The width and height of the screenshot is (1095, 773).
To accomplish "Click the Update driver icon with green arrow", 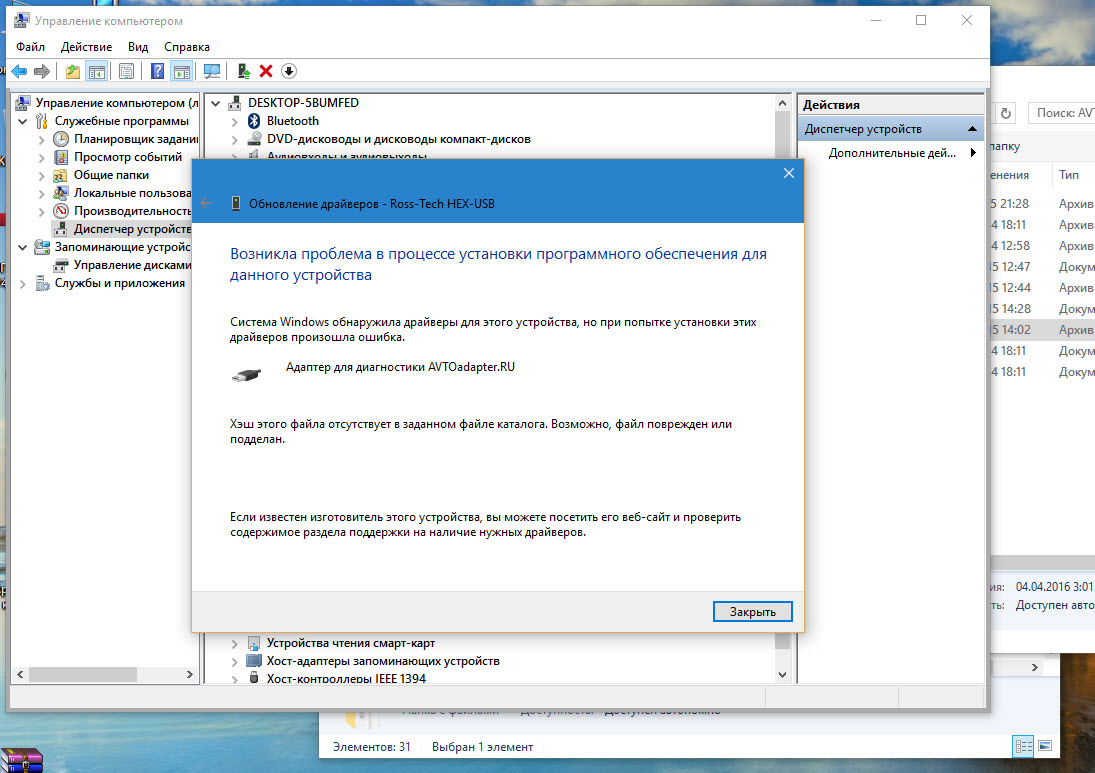I will [243, 71].
